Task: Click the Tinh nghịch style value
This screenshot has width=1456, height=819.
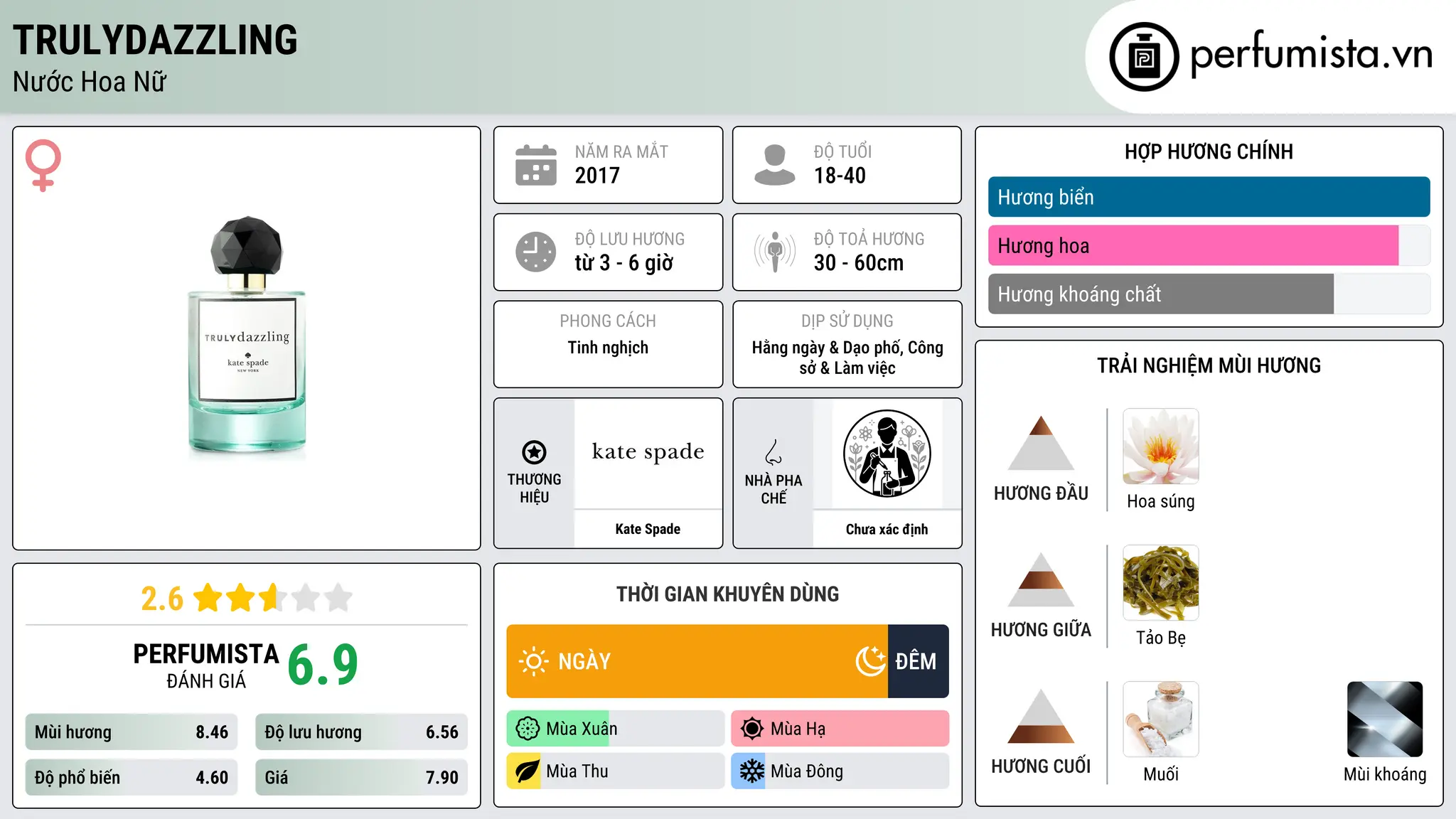Action: pyautogui.click(x=608, y=348)
